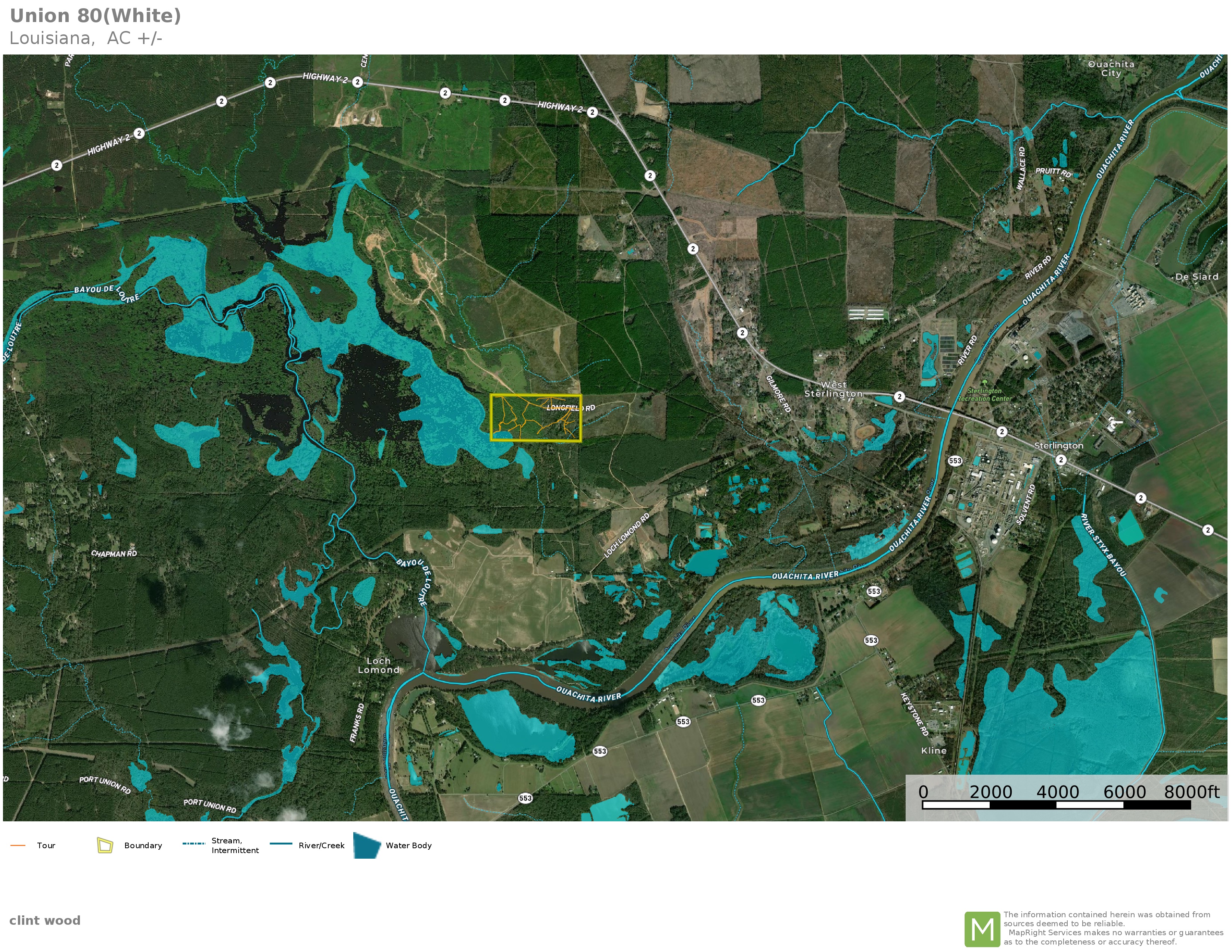1232x952 pixels.
Task: Click the dashed Stream, Intermittent legend symbol
Action: (x=193, y=844)
